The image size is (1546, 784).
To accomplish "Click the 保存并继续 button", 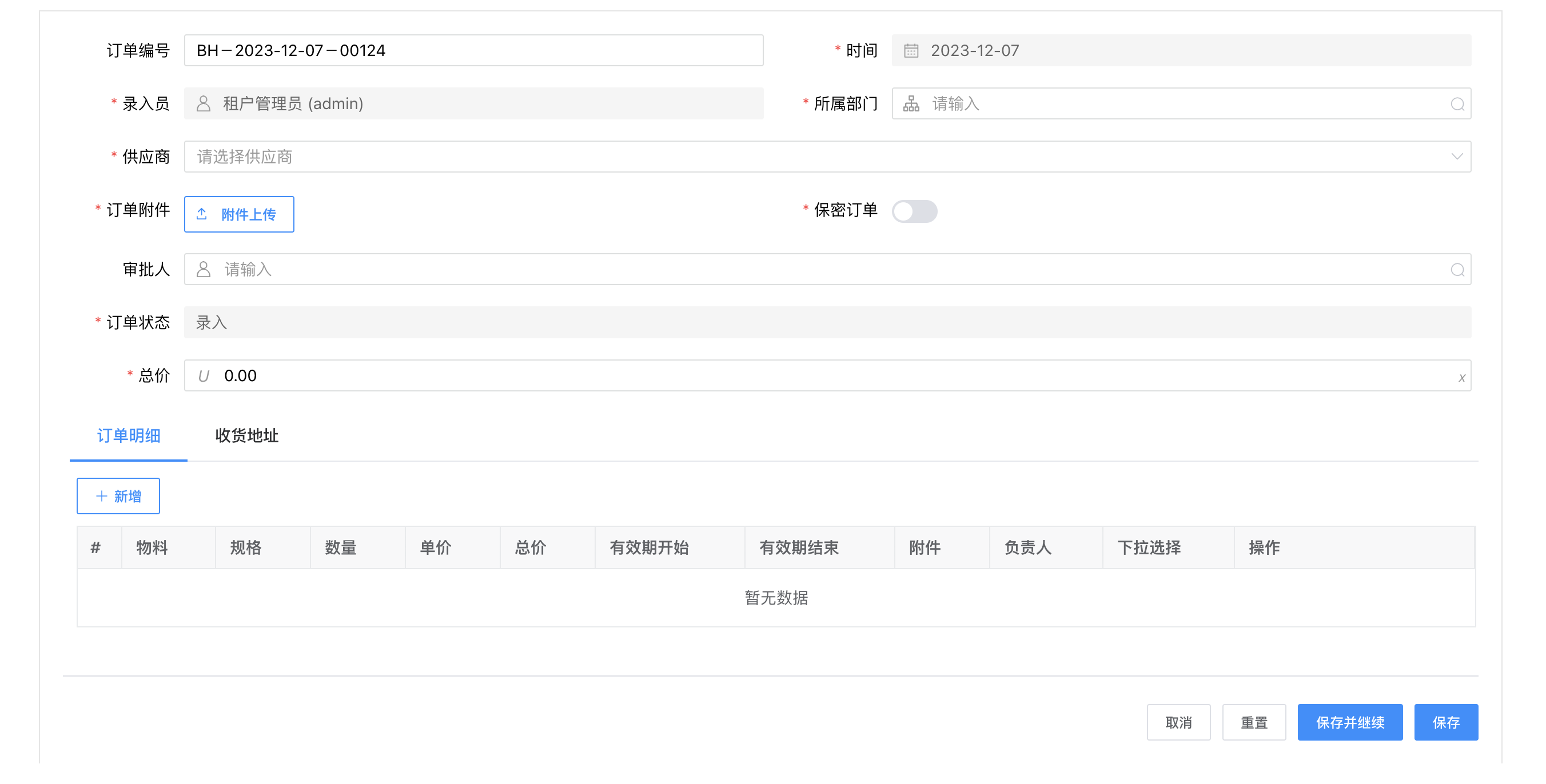I will coord(1350,722).
